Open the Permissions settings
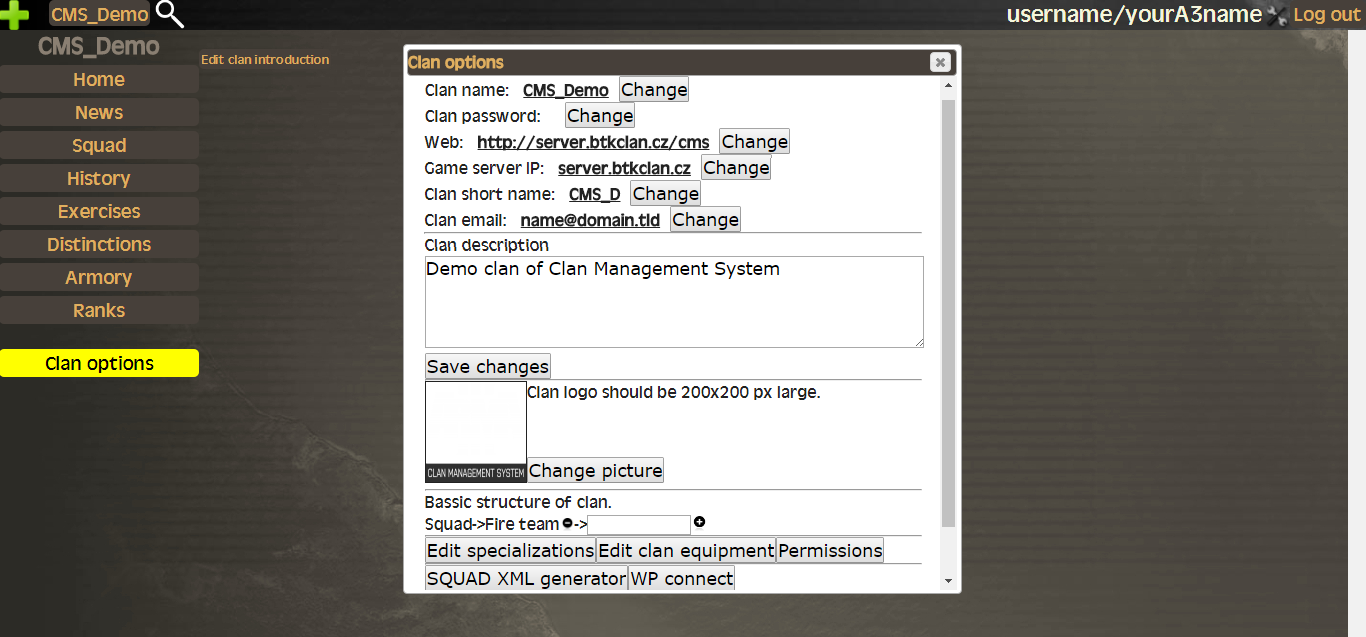1366x637 pixels. (830, 551)
